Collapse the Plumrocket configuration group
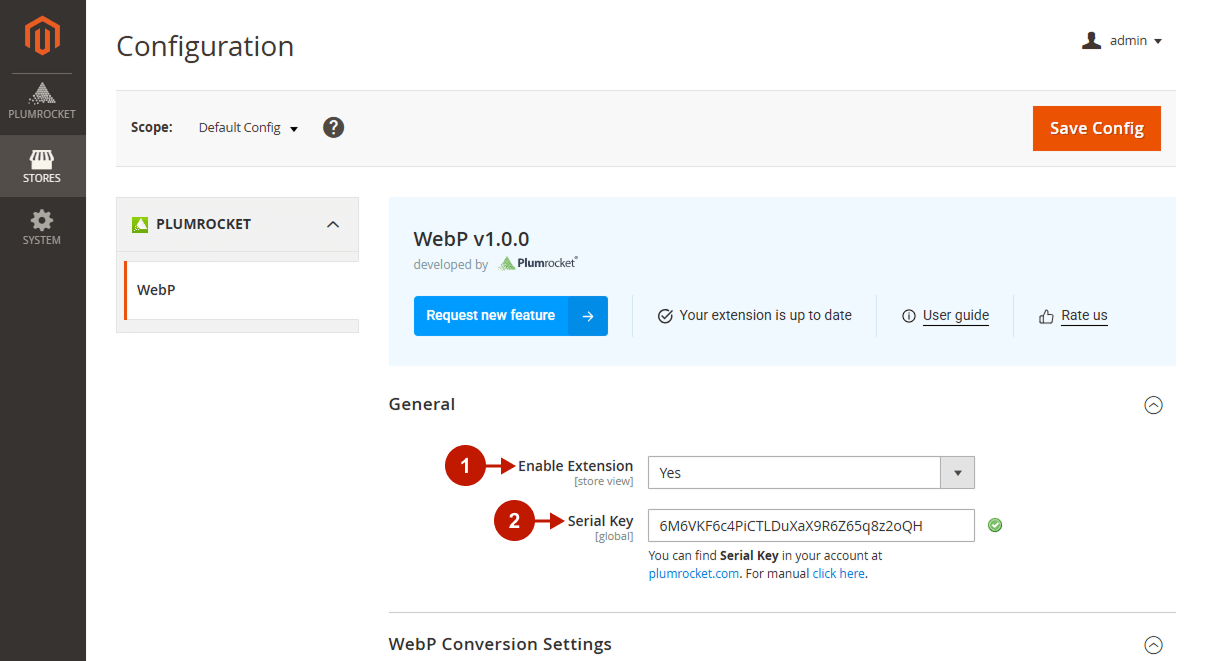 tap(333, 224)
